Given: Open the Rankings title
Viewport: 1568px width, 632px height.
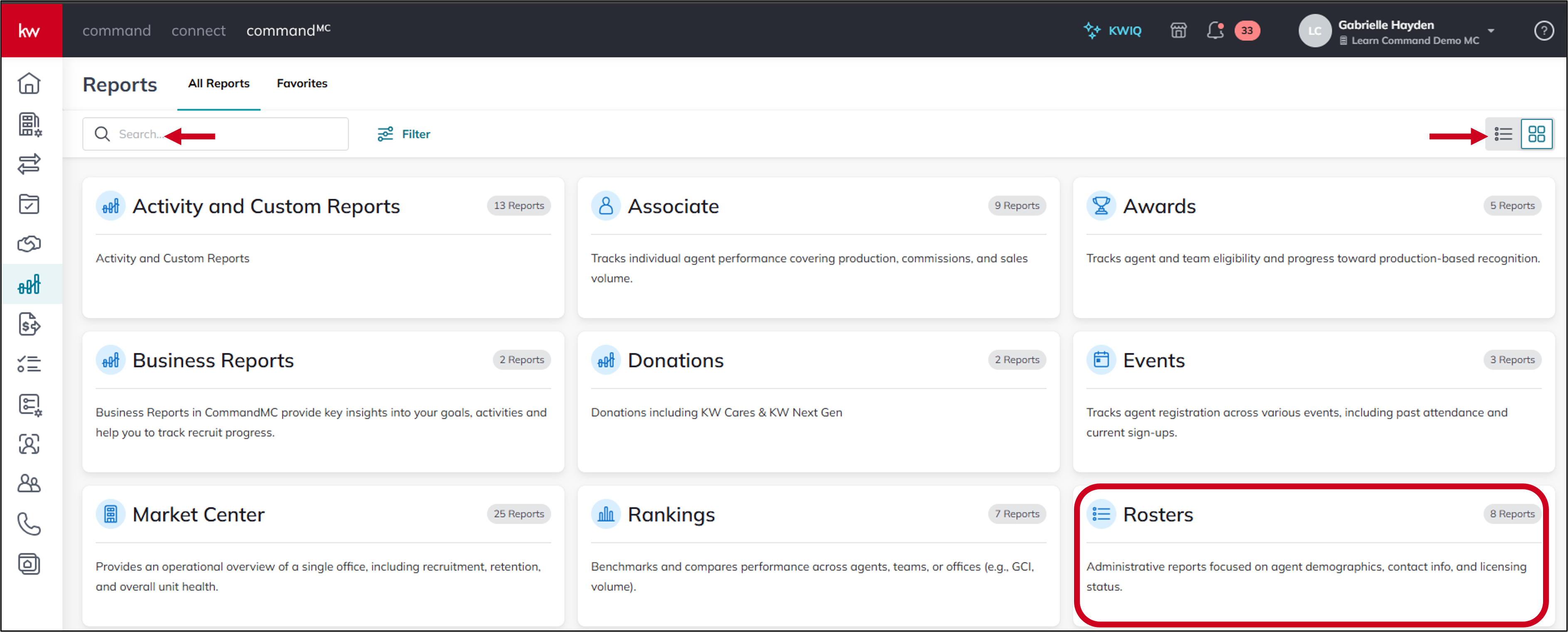Looking at the screenshot, I should 672,515.
